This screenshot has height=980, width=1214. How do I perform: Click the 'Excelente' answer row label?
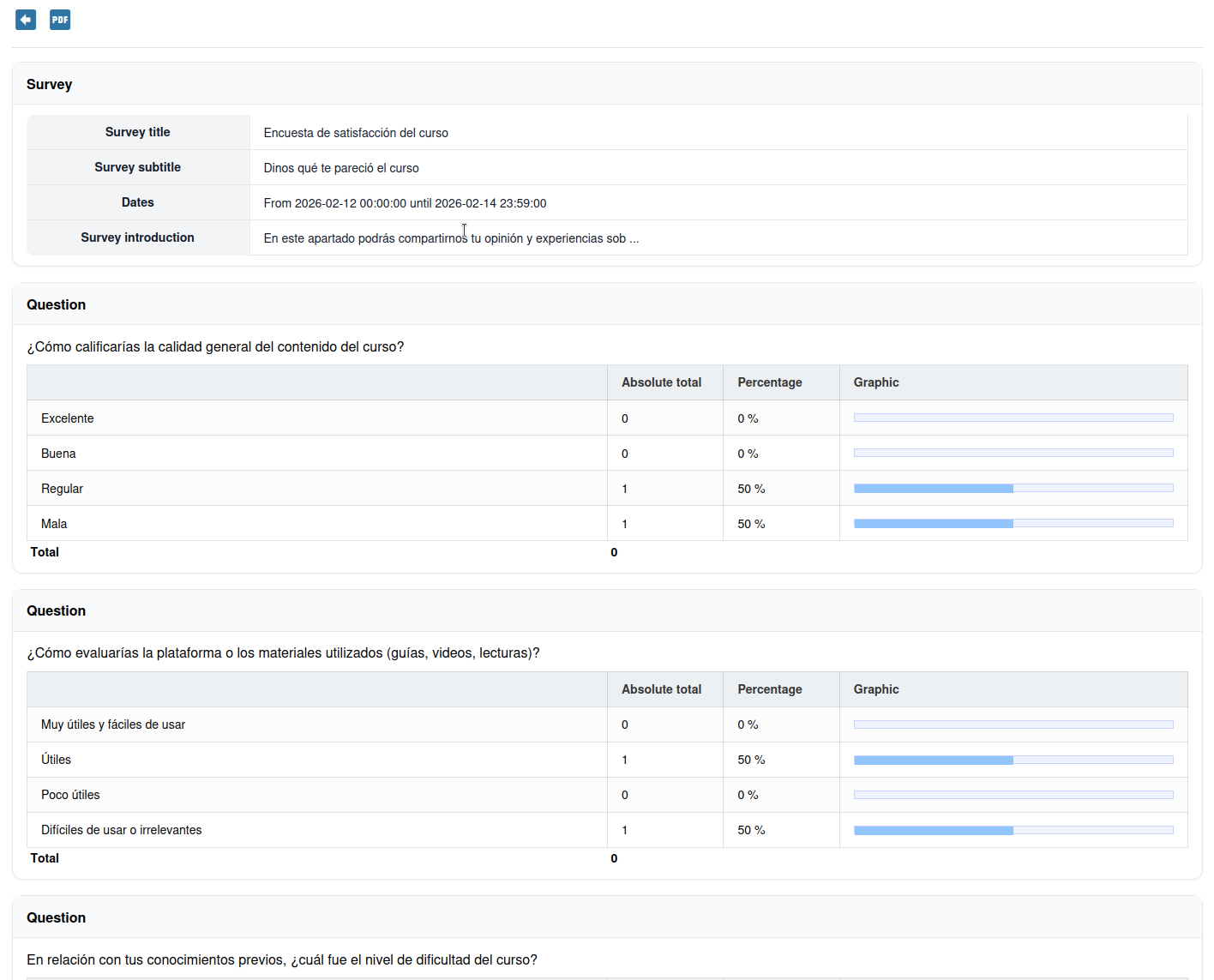68,418
